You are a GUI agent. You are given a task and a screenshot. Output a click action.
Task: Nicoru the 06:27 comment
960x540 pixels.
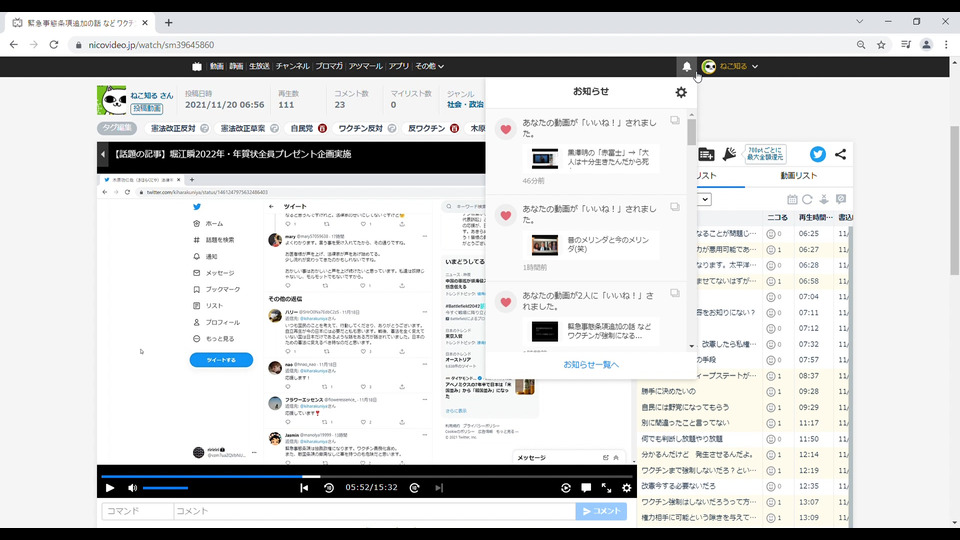click(771, 250)
